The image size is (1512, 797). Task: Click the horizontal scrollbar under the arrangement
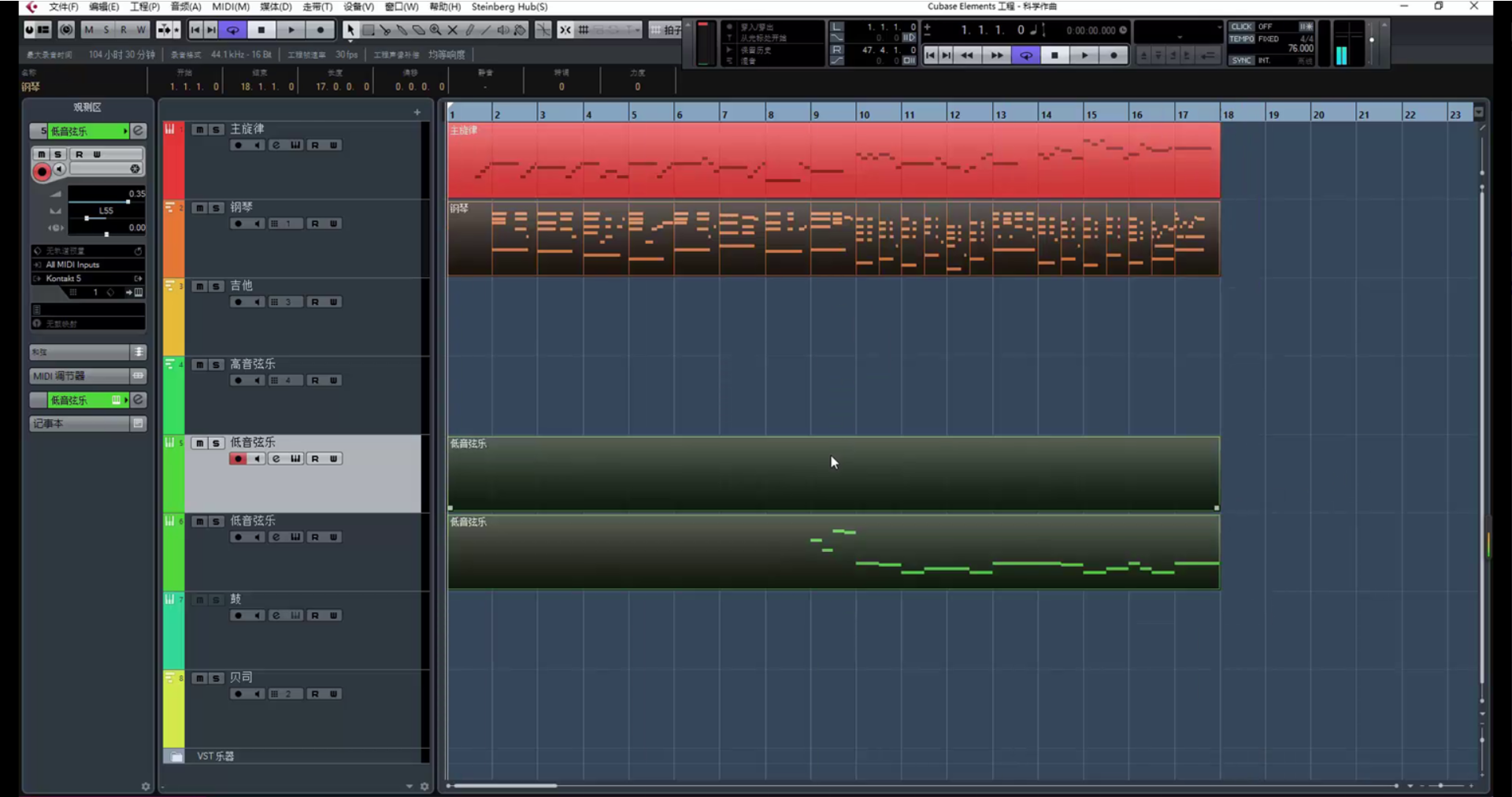tap(506, 786)
